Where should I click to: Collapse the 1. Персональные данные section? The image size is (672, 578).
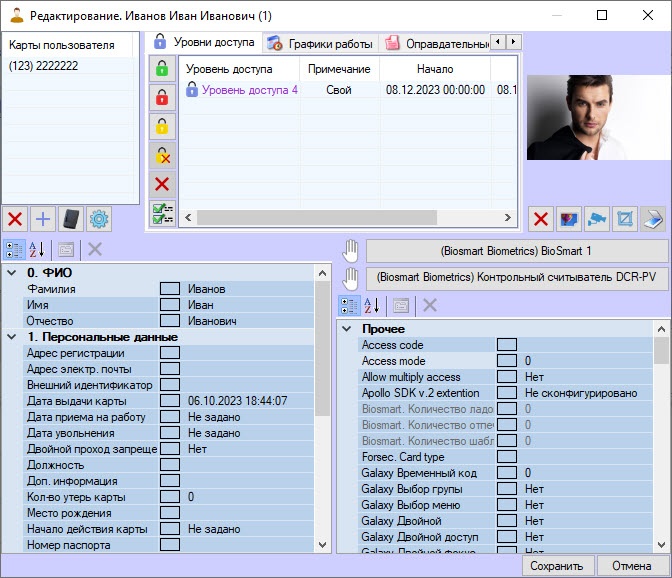click(x=11, y=337)
